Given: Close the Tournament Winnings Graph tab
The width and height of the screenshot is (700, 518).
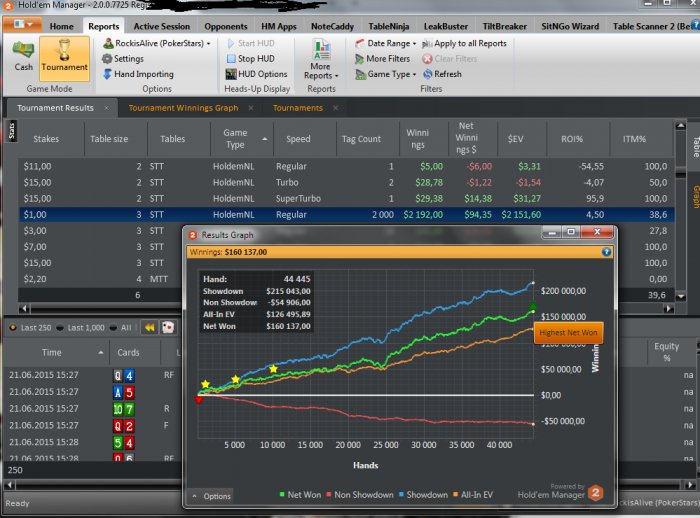Looking at the screenshot, I should (x=251, y=108).
